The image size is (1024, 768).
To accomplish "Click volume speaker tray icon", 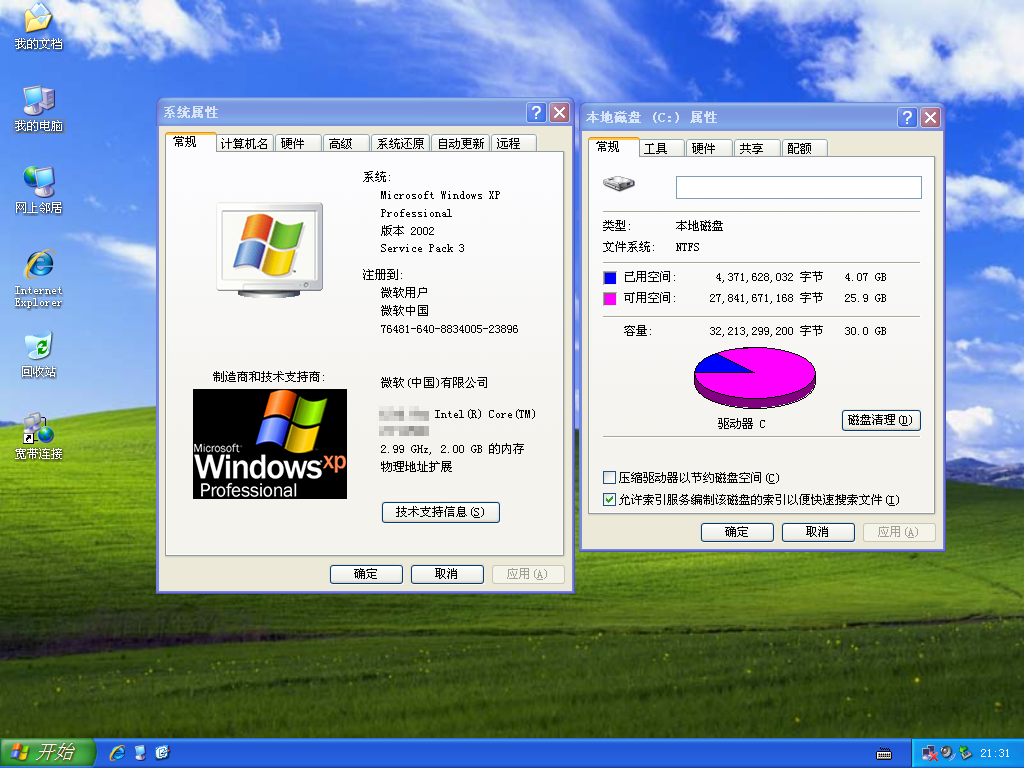I will 947,754.
